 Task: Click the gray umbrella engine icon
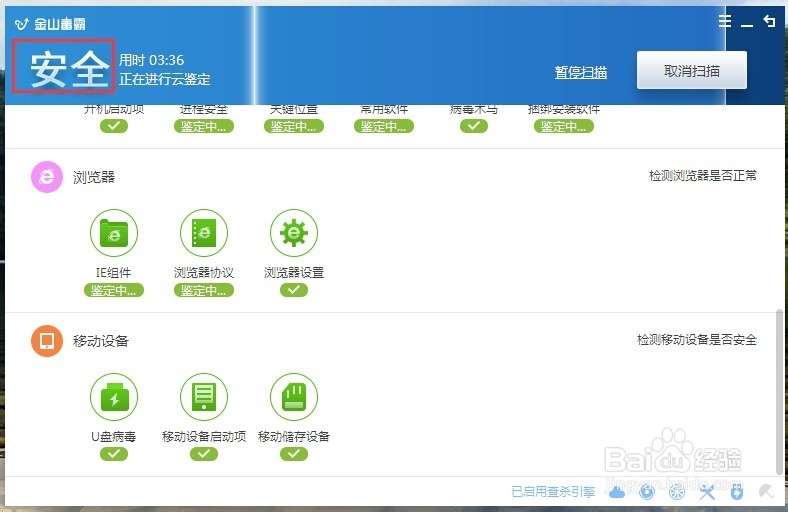(766, 492)
